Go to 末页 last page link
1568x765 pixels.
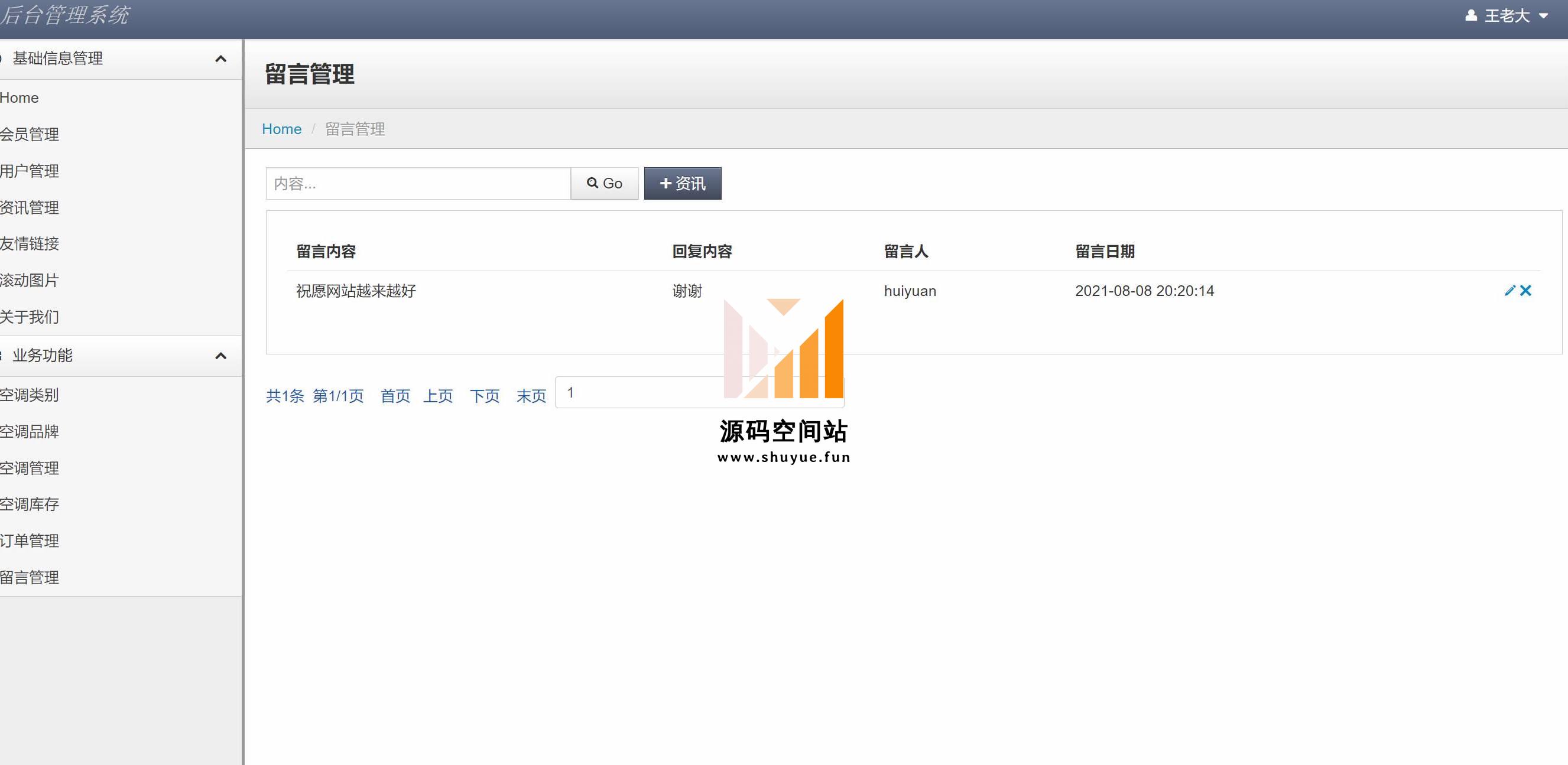[531, 396]
